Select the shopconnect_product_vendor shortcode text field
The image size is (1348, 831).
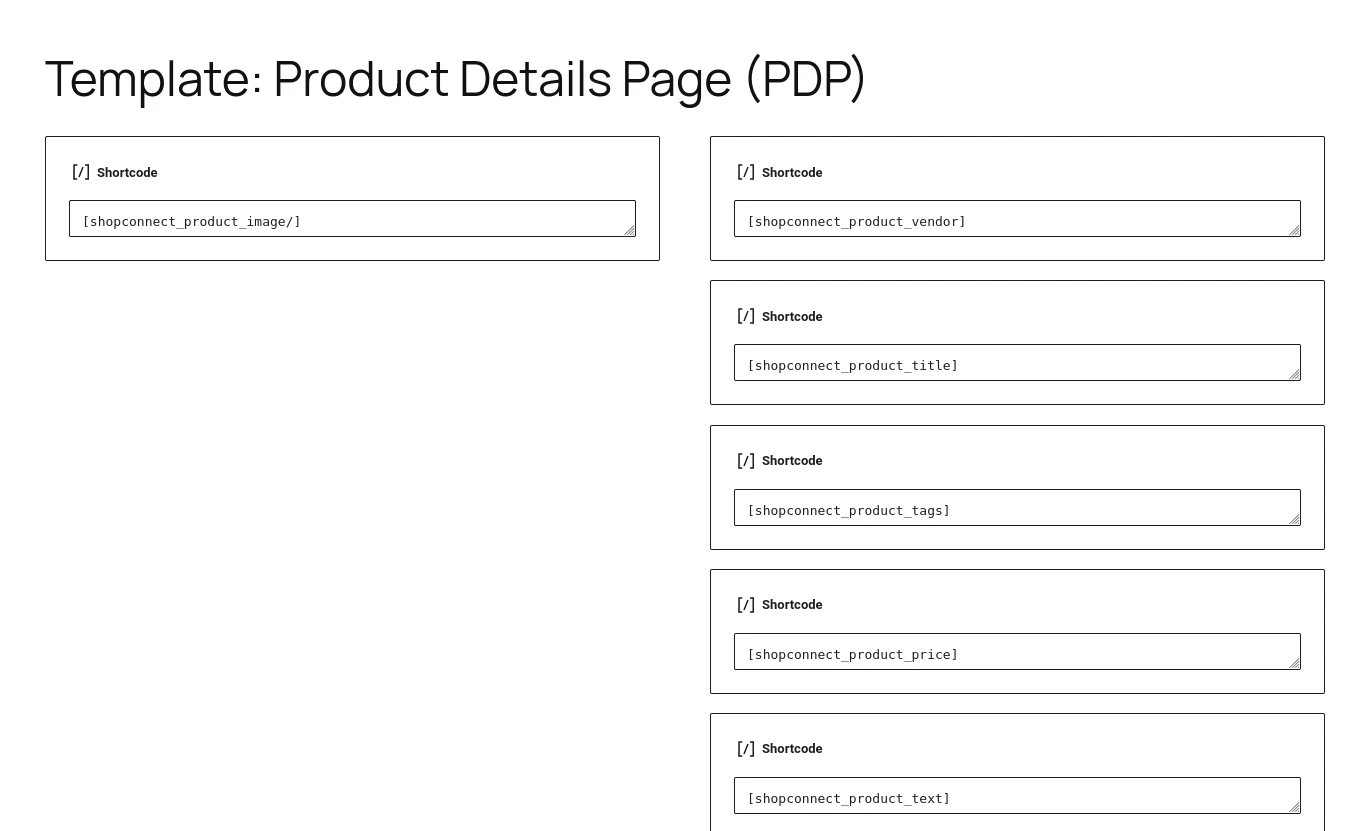coord(1017,218)
